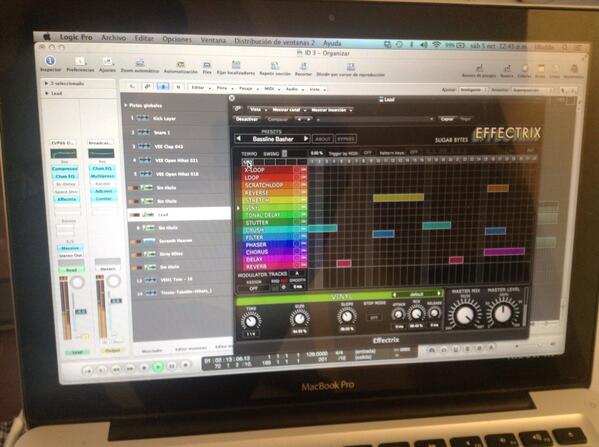599x447 pixels.
Task: Toggle the CRUSH effect track on button
Action: [x=304, y=229]
